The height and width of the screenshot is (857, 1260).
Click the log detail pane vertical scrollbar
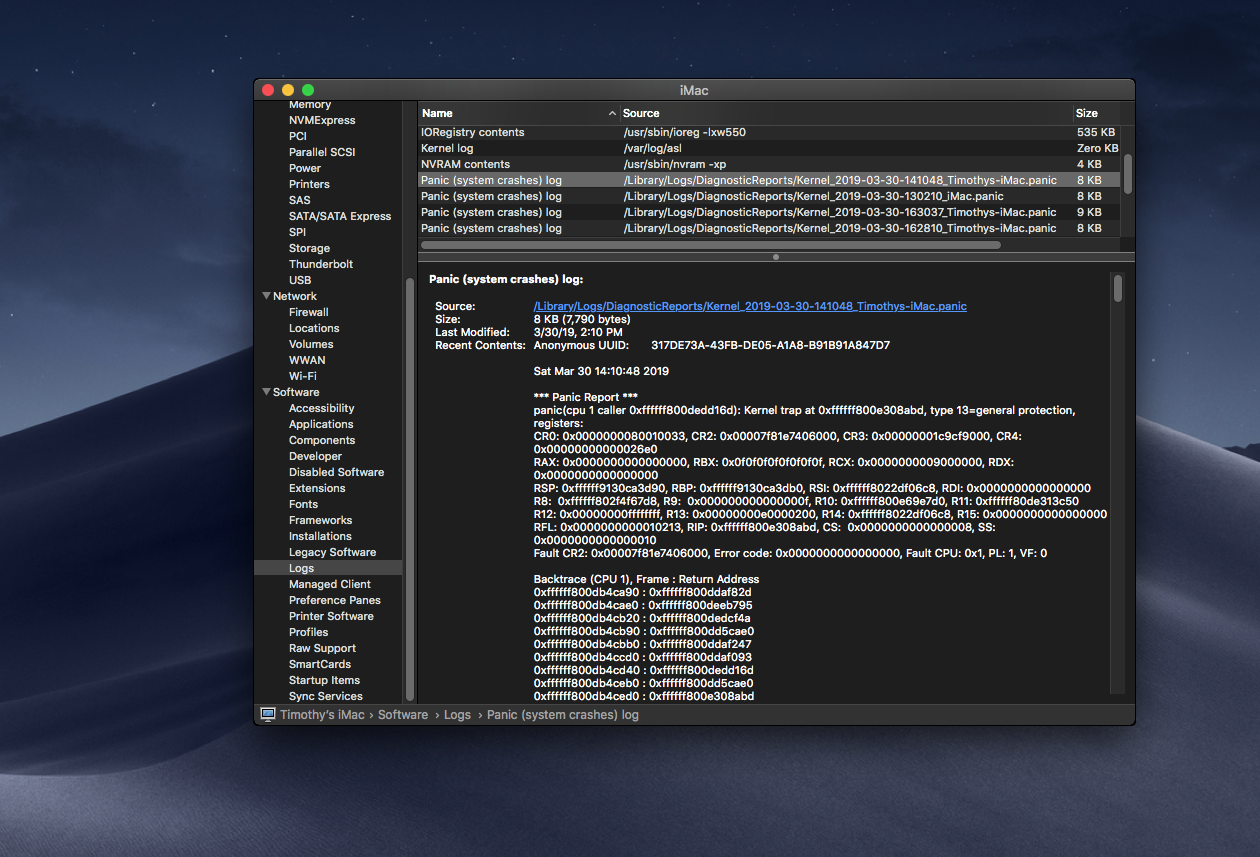[x=1118, y=288]
